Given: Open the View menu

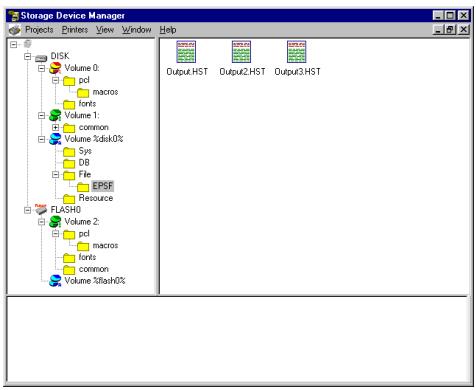Looking at the screenshot, I should (x=105, y=30).
